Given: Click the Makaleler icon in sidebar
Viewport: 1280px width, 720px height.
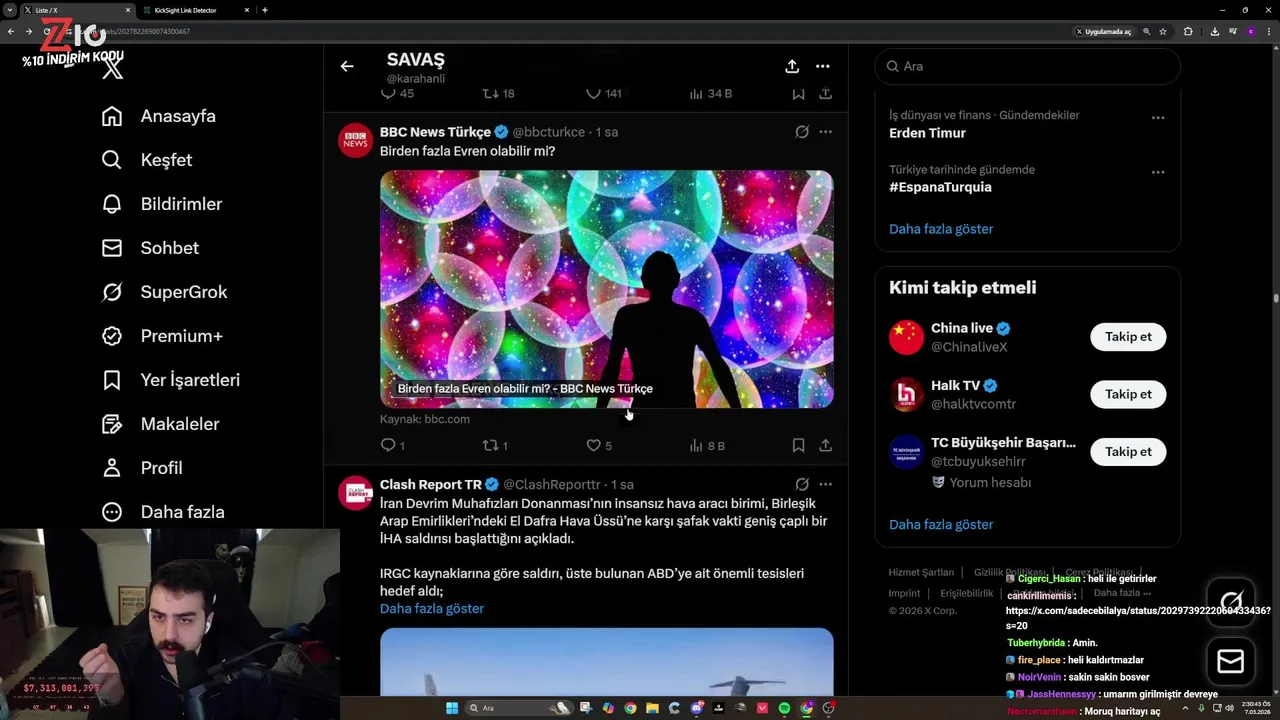Looking at the screenshot, I should tap(112, 424).
